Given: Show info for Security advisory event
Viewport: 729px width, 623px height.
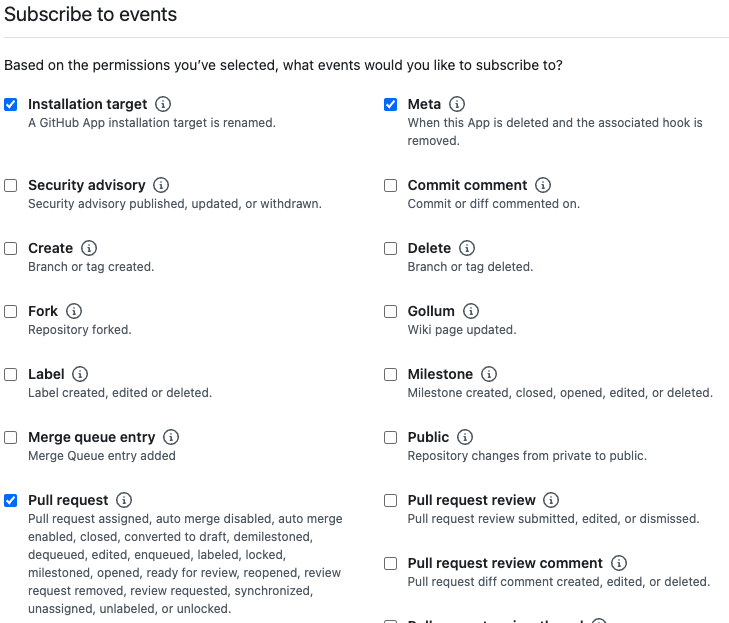Looking at the screenshot, I should (161, 185).
